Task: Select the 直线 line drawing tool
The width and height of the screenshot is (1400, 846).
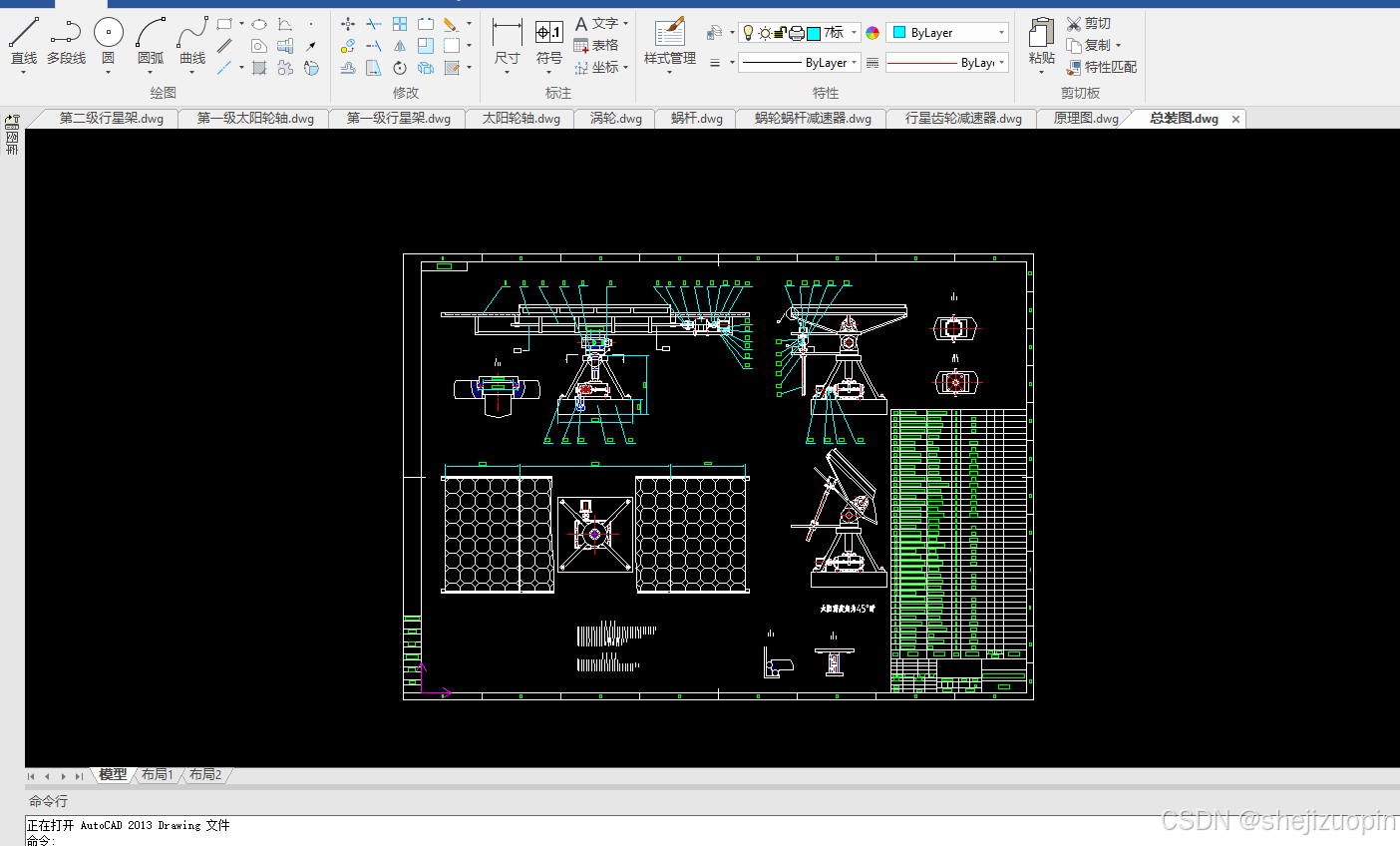Action: (x=24, y=40)
